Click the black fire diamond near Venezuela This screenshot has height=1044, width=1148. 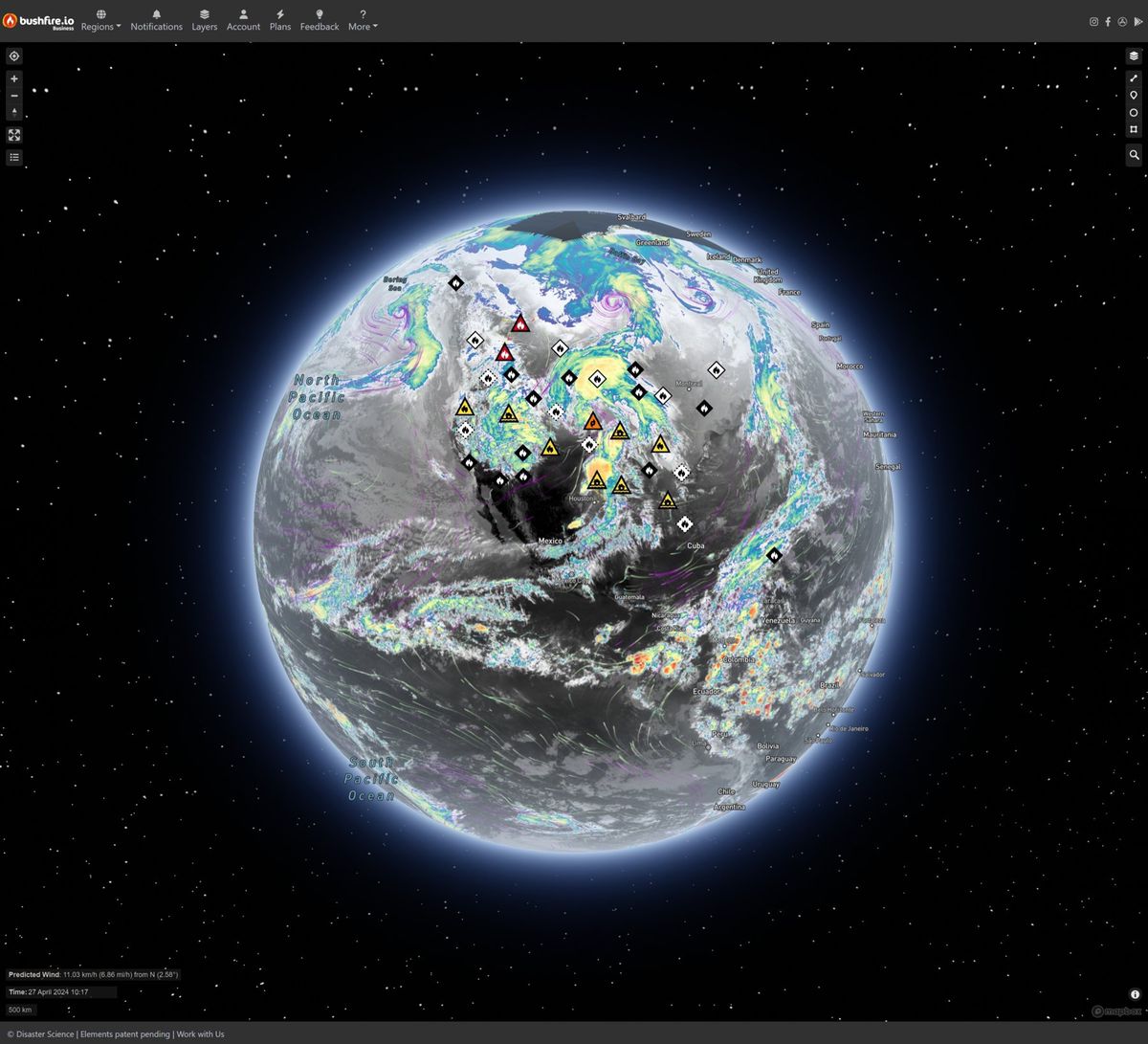pos(774,555)
